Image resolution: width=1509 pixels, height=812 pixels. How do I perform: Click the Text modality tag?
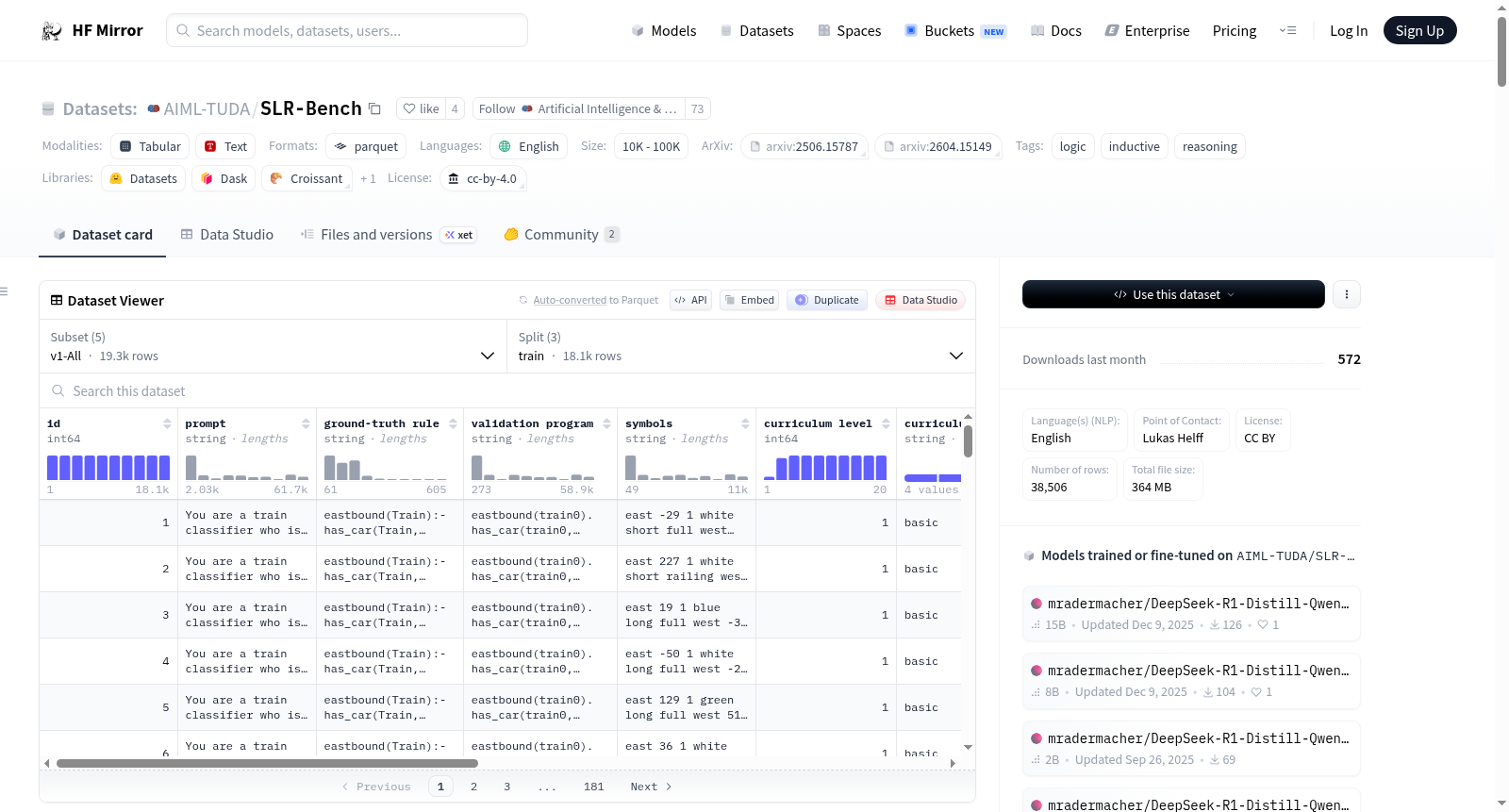[225, 146]
